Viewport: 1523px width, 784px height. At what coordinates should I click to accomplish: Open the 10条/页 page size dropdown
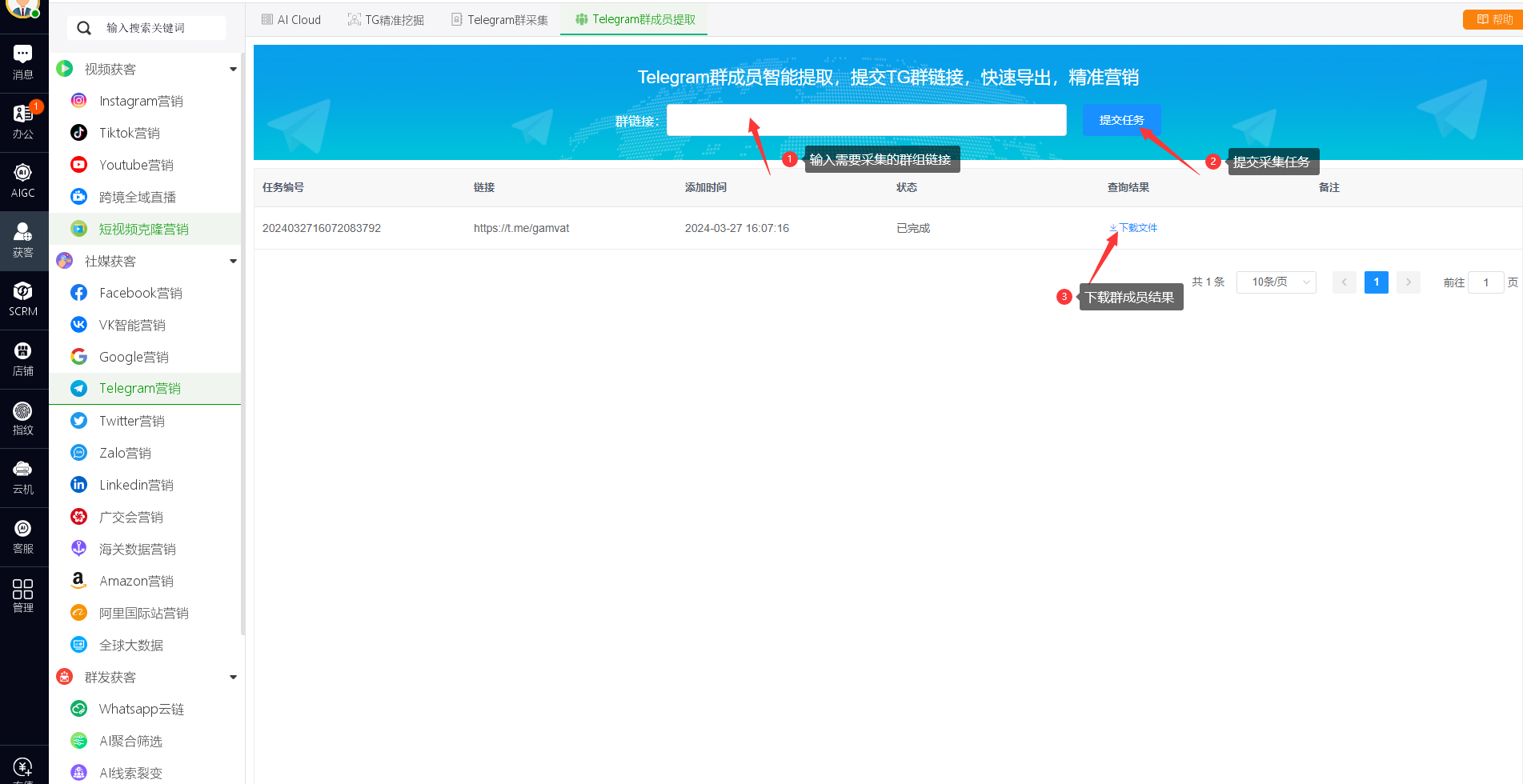point(1277,282)
